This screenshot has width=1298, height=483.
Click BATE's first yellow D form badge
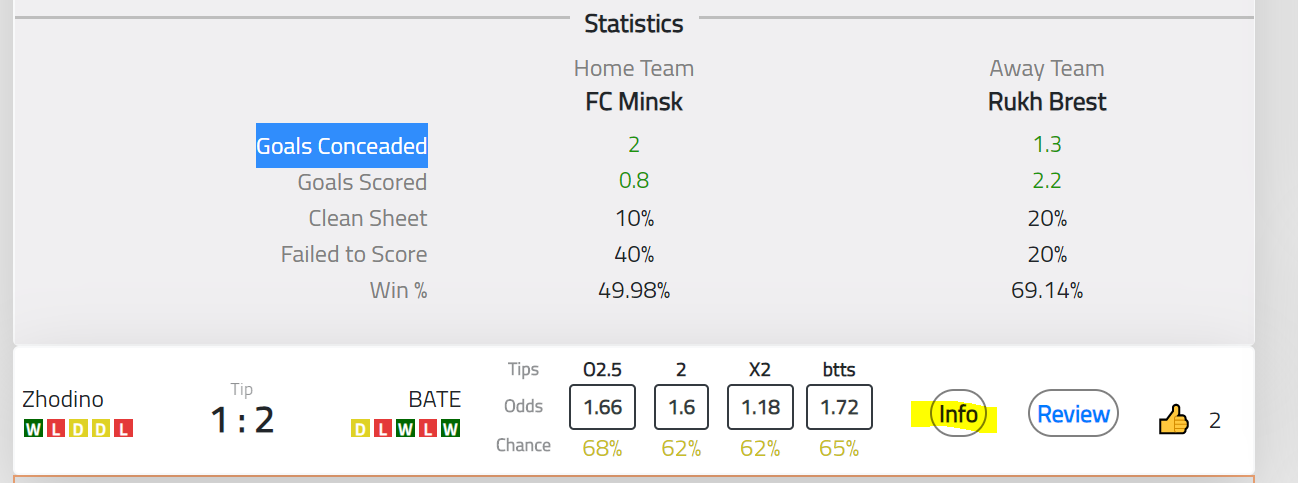point(360,428)
